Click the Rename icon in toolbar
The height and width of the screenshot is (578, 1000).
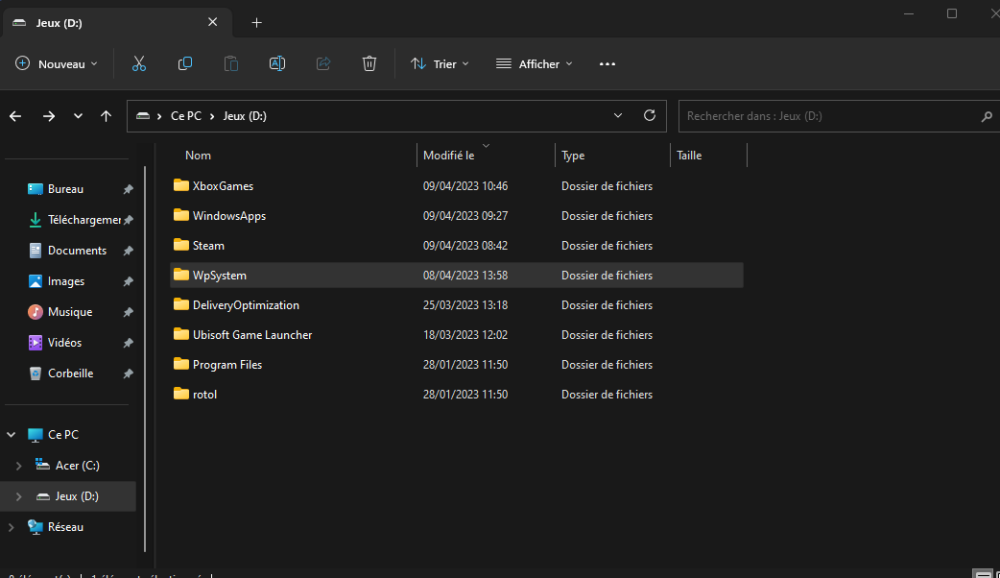click(x=277, y=64)
